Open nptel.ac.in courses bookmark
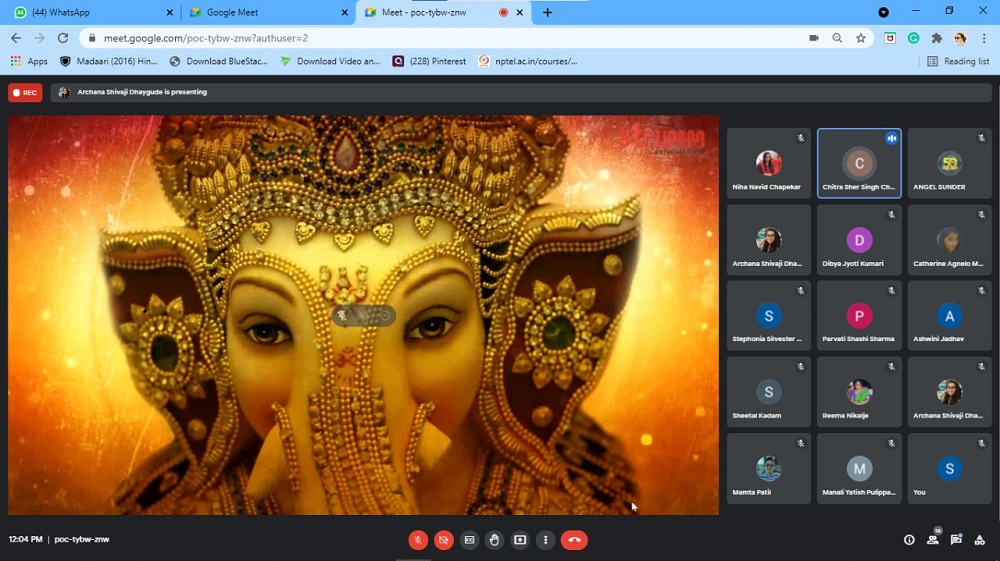This screenshot has height=561, width=1000. tap(528, 61)
